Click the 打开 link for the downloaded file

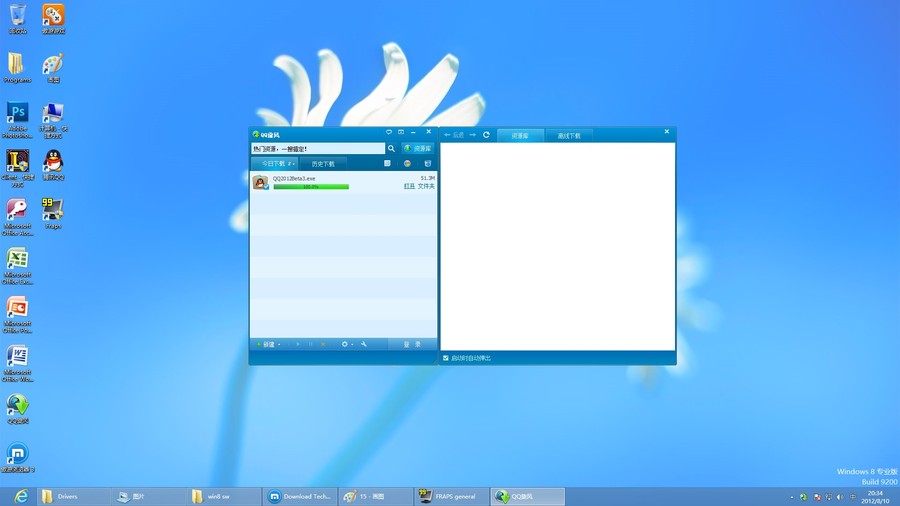(409, 186)
